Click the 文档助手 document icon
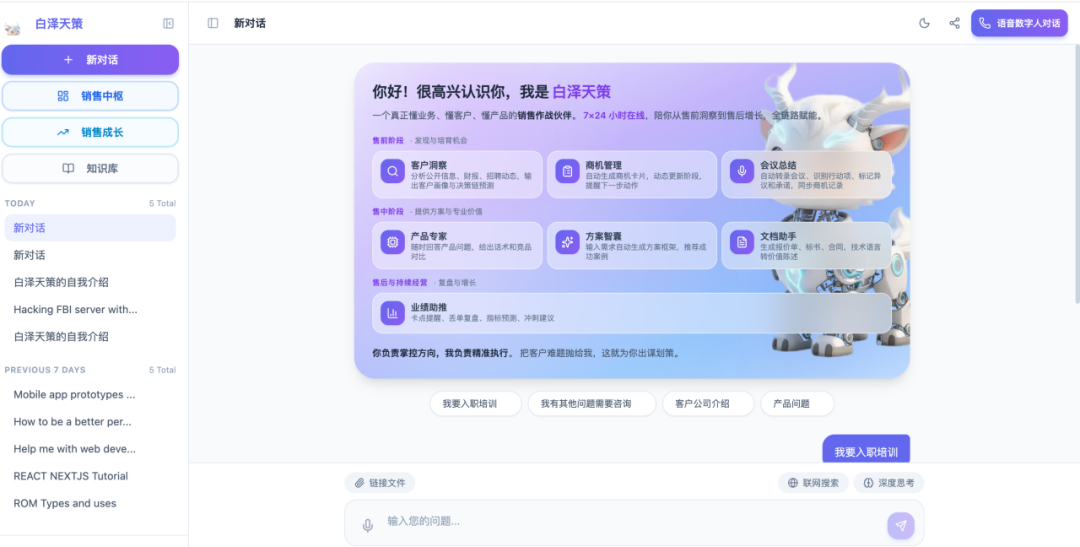The height and width of the screenshot is (547, 1080). pos(742,242)
